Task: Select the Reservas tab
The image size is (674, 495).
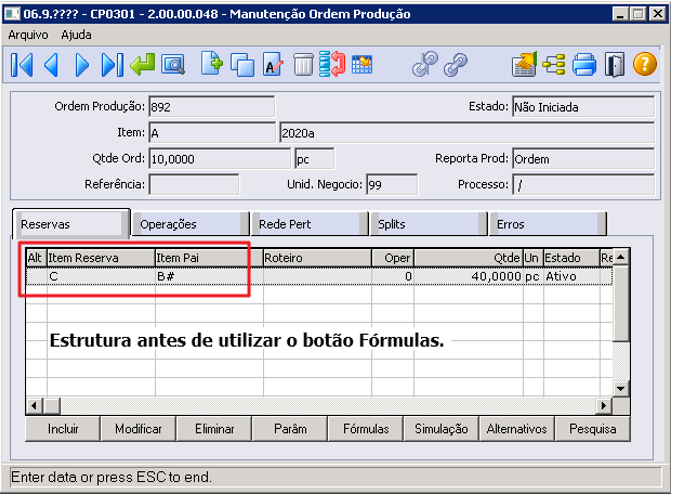Action: (71, 224)
